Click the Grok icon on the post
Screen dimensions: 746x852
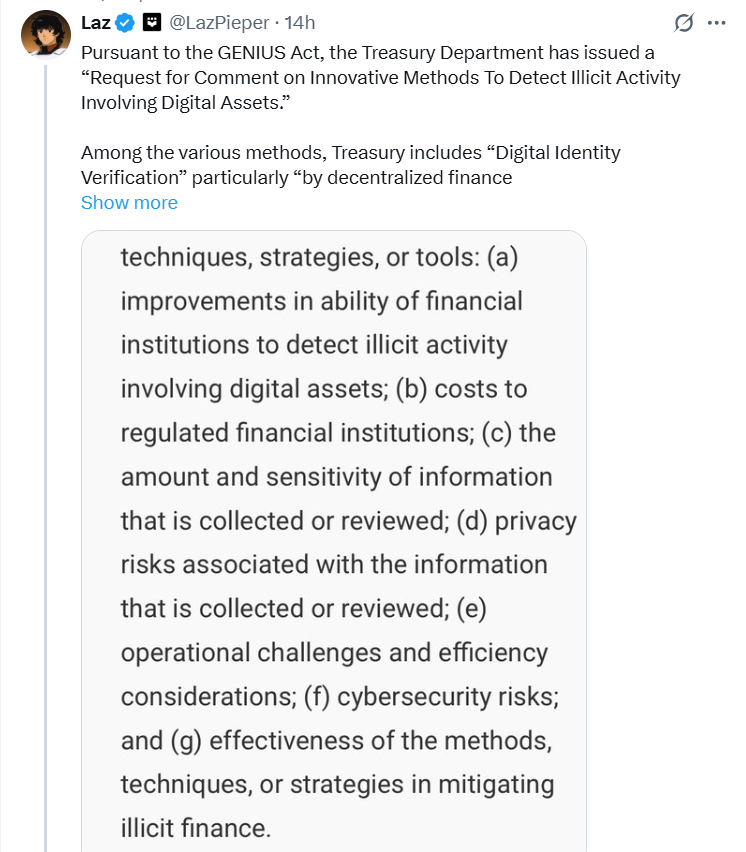click(x=685, y=23)
